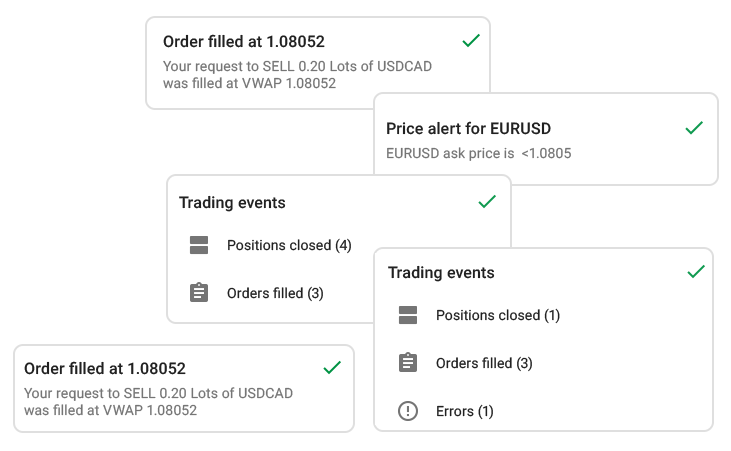Open the Positions closed (4) entry
This screenshot has height=451, width=731.
(289, 245)
